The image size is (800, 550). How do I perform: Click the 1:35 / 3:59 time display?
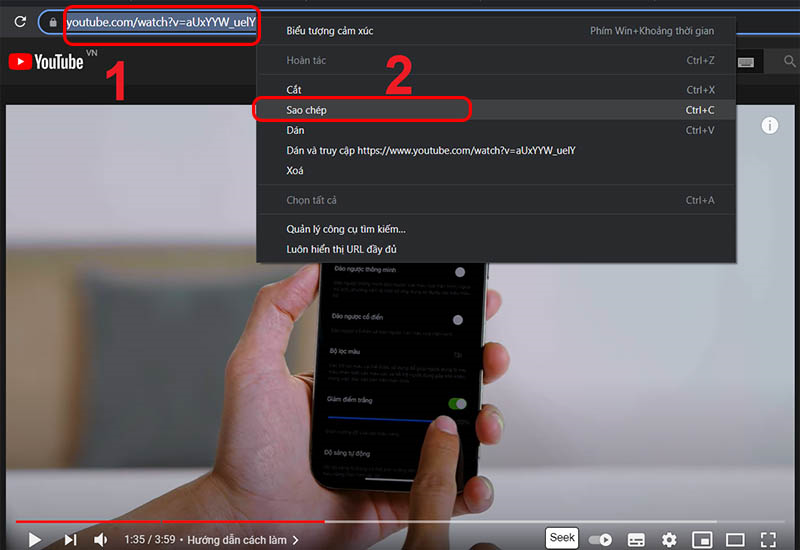click(x=149, y=539)
